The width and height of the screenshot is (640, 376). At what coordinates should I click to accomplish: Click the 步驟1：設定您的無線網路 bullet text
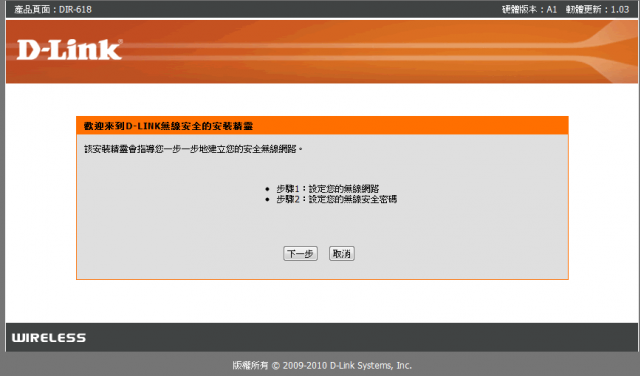click(x=328, y=189)
